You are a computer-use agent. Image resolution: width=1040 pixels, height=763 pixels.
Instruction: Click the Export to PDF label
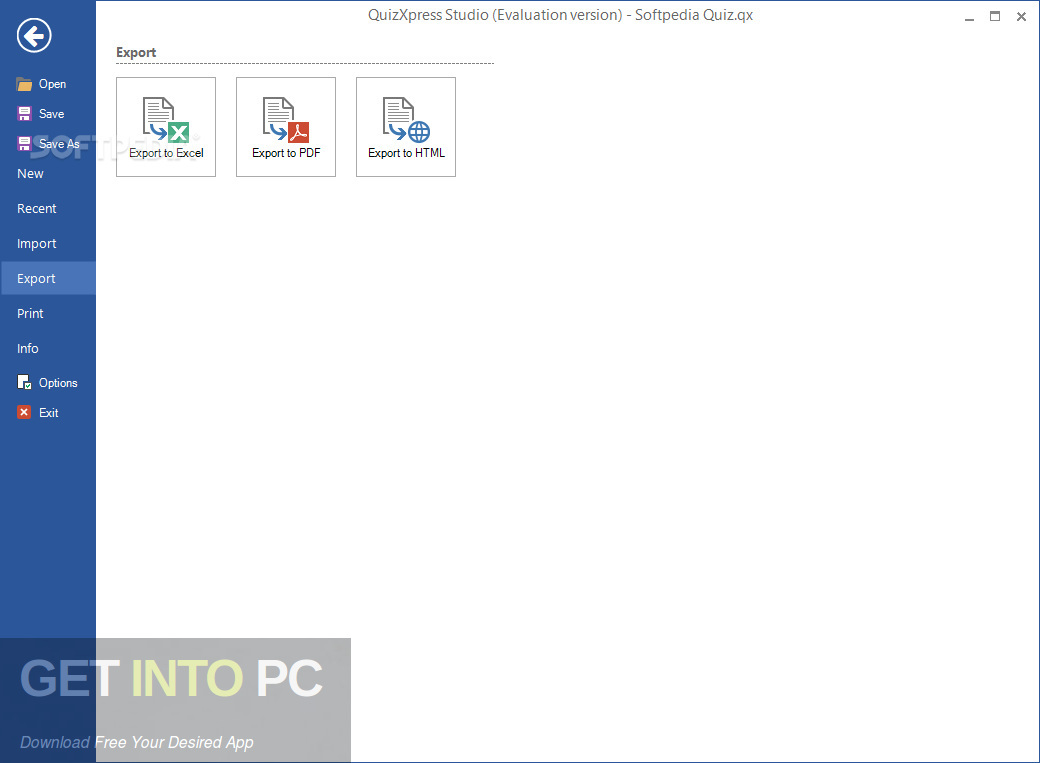pyautogui.click(x=286, y=153)
